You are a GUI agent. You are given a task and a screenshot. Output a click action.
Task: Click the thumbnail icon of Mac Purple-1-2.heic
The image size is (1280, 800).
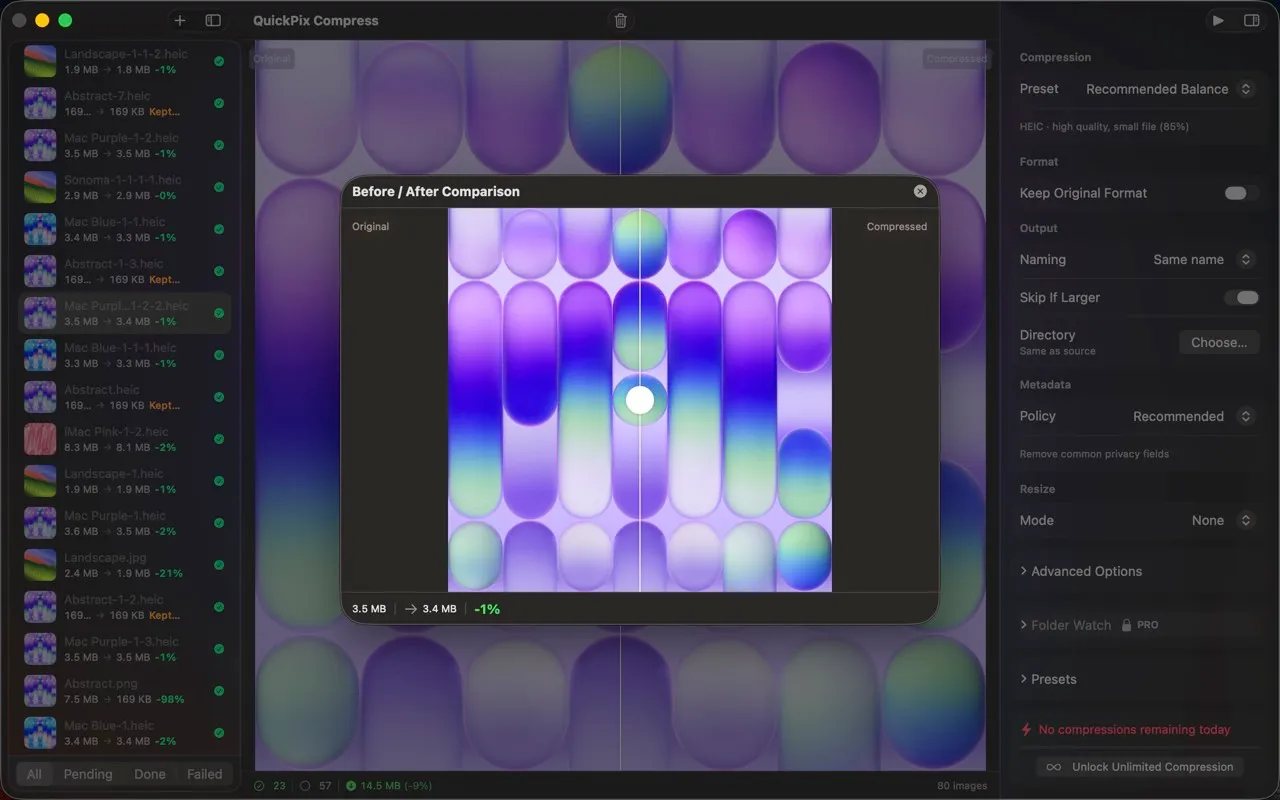pos(40,145)
